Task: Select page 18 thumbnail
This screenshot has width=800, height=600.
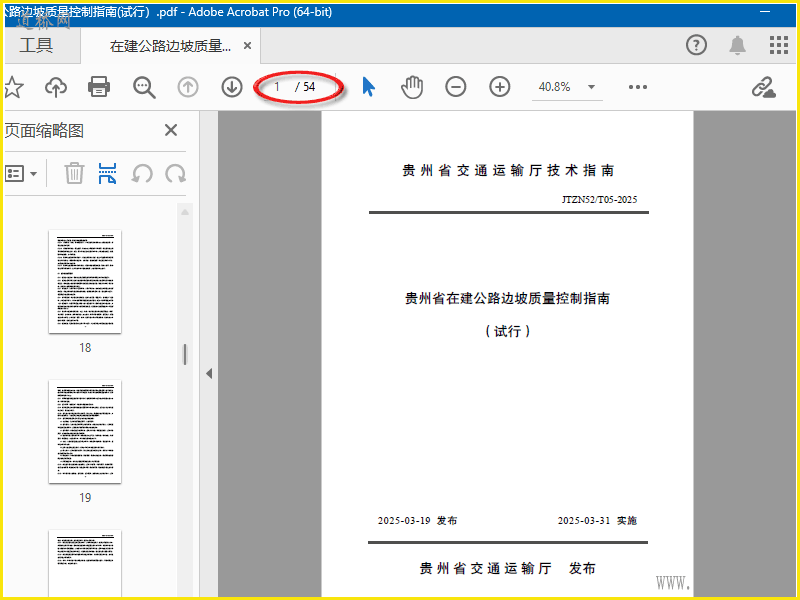Action: point(85,282)
